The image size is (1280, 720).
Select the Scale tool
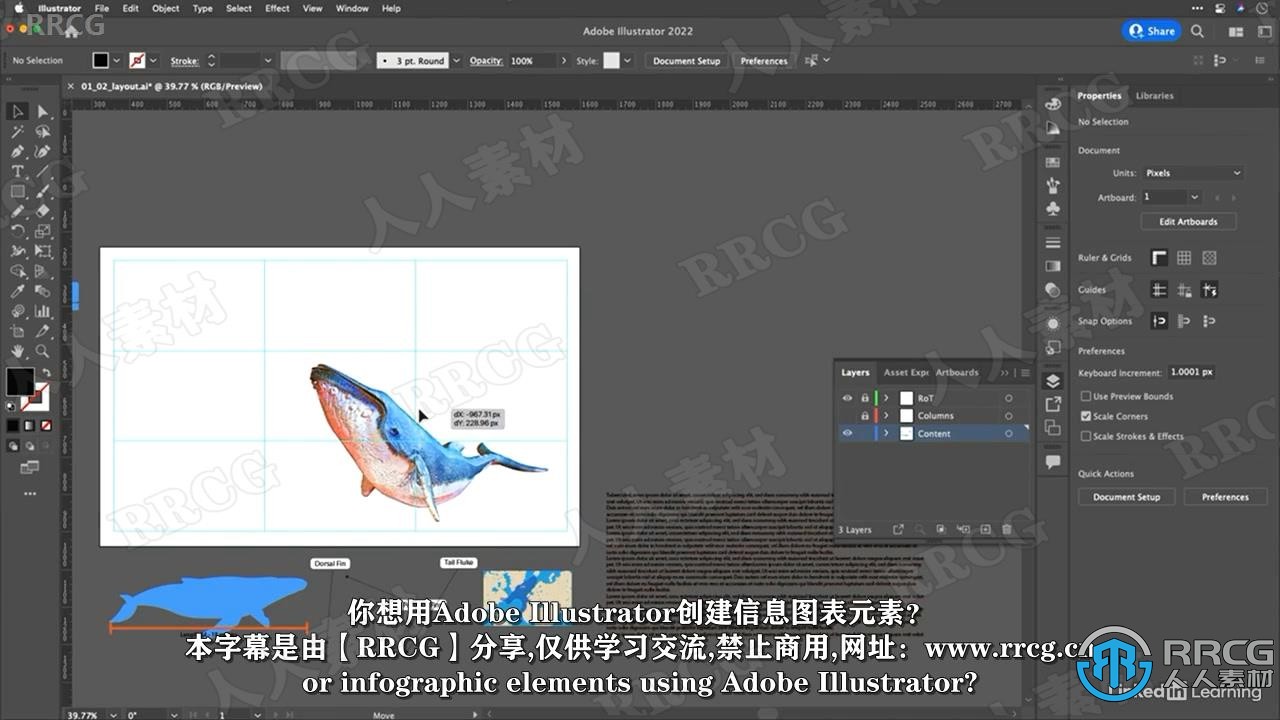point(42,231)
